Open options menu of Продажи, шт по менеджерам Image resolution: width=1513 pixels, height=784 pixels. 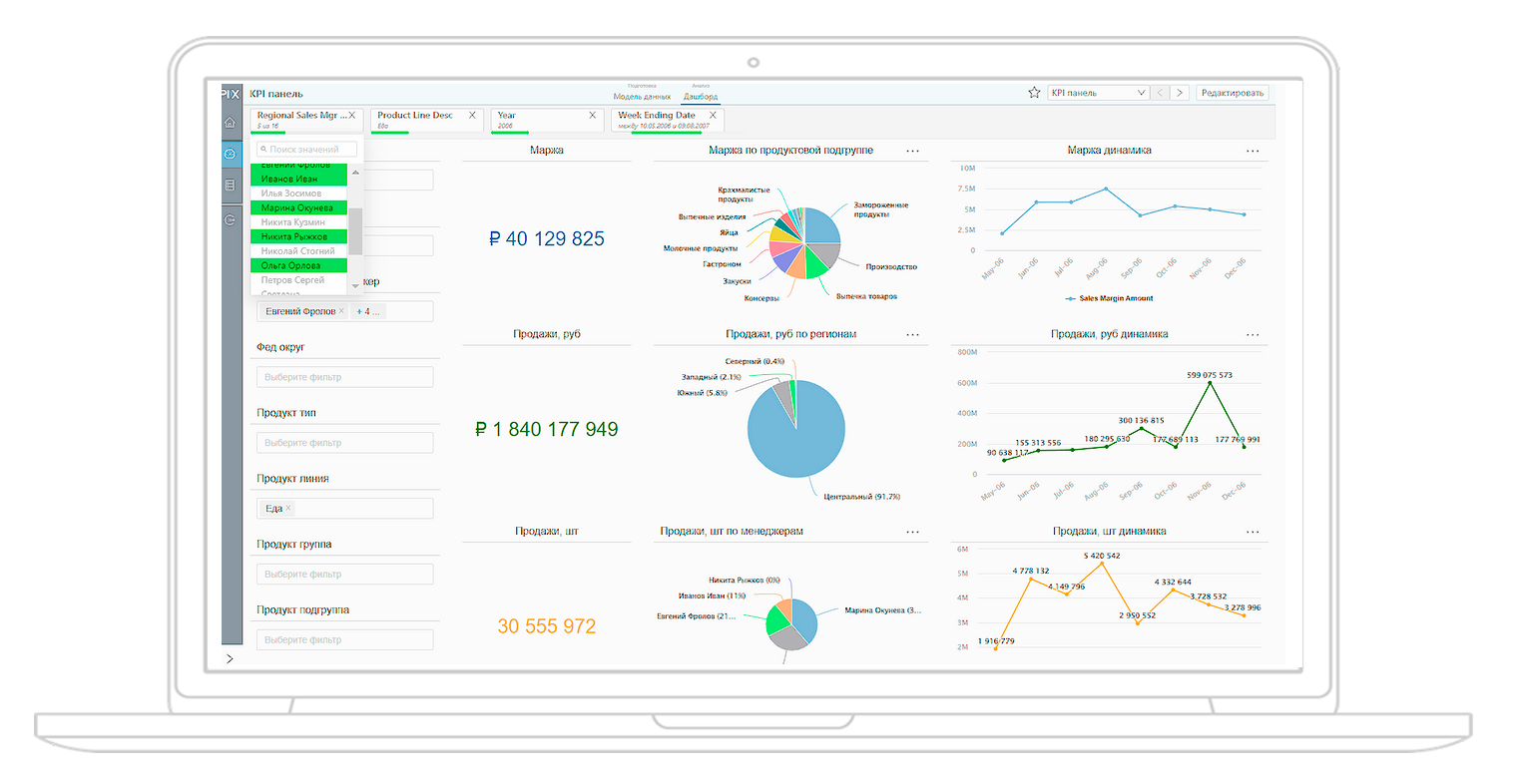click(912, 532)
